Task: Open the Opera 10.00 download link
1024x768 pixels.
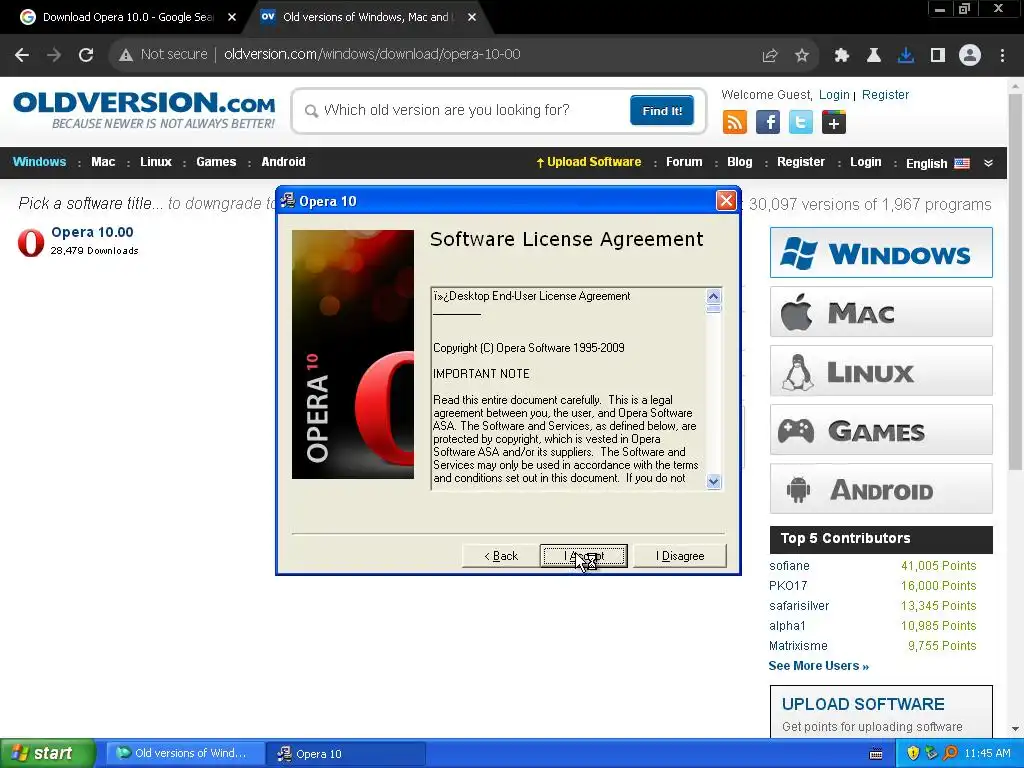Action: 92,232
